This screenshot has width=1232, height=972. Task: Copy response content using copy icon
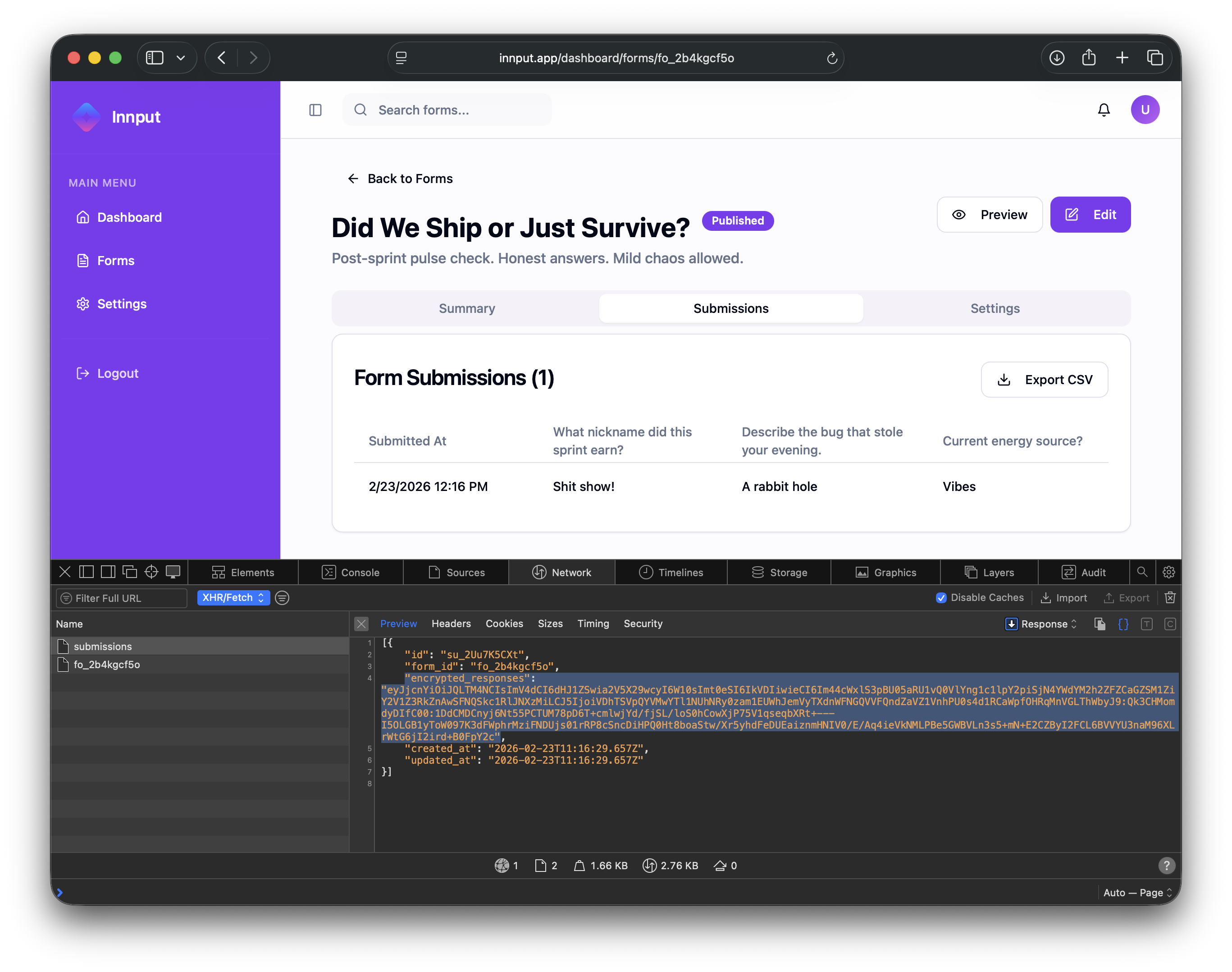click(1099, 624)
